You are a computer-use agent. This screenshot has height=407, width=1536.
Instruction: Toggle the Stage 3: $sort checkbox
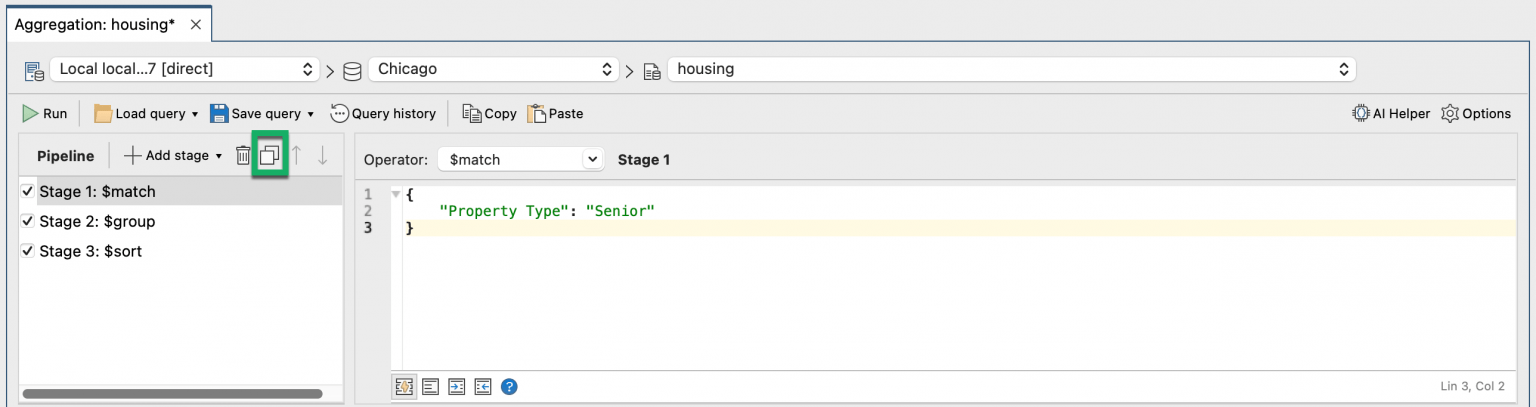click(x=28, y=251)
